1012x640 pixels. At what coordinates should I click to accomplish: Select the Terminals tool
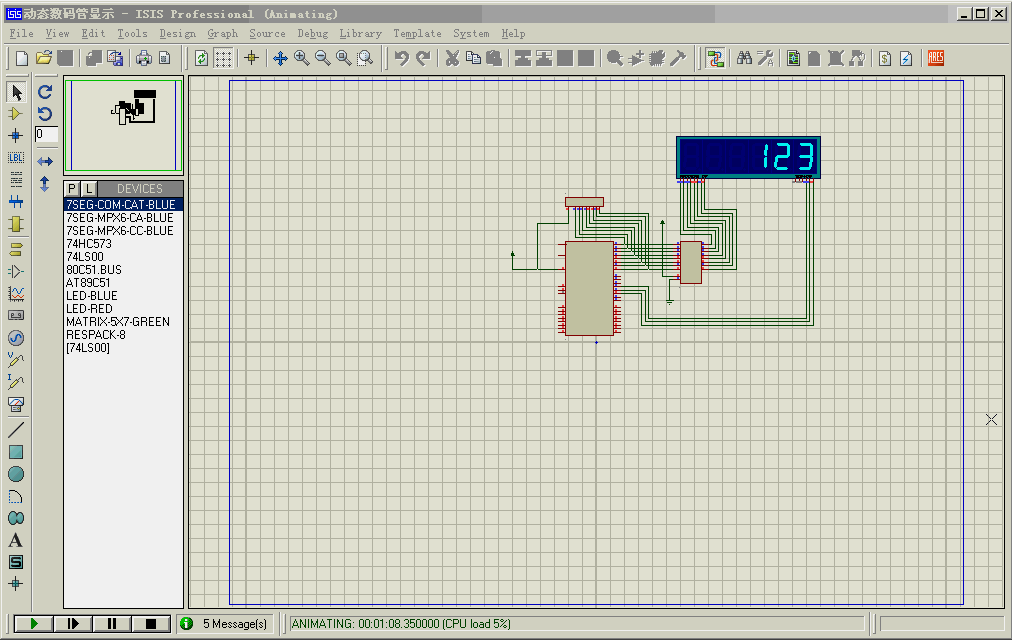coord(16,249)
